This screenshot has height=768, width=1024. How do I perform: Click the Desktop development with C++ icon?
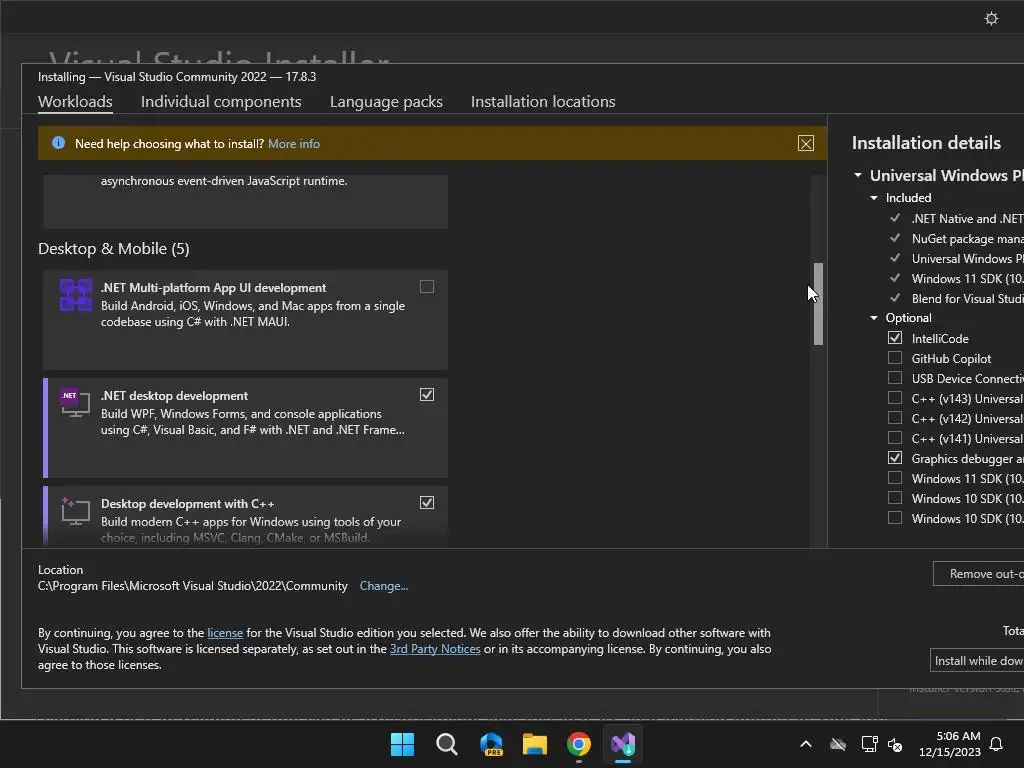click(76, 511)
